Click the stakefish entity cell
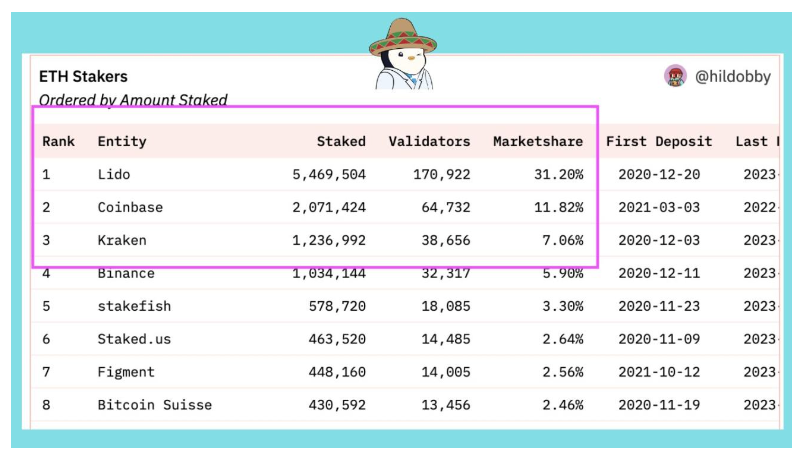 click(x=135, y=306)
